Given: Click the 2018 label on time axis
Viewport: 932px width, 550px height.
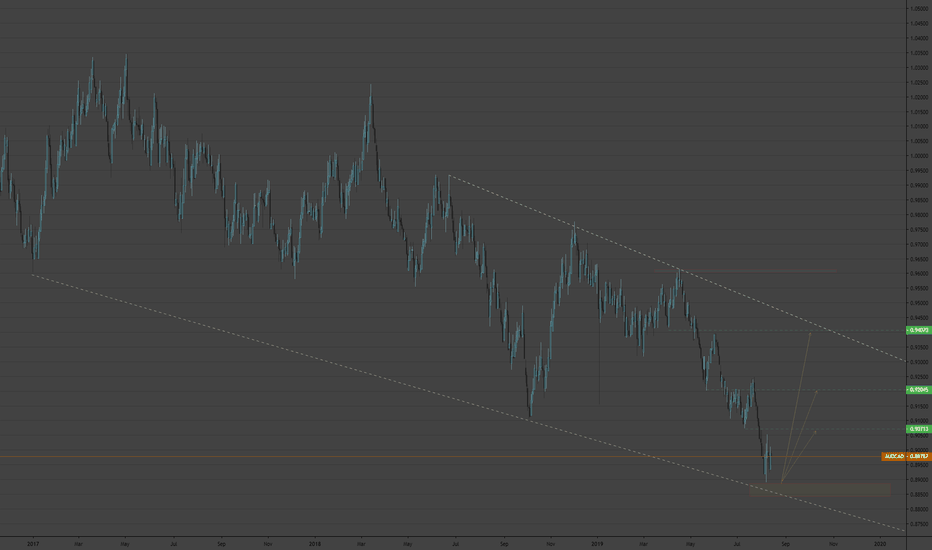Looking at the screenshot, I should 315,543.
